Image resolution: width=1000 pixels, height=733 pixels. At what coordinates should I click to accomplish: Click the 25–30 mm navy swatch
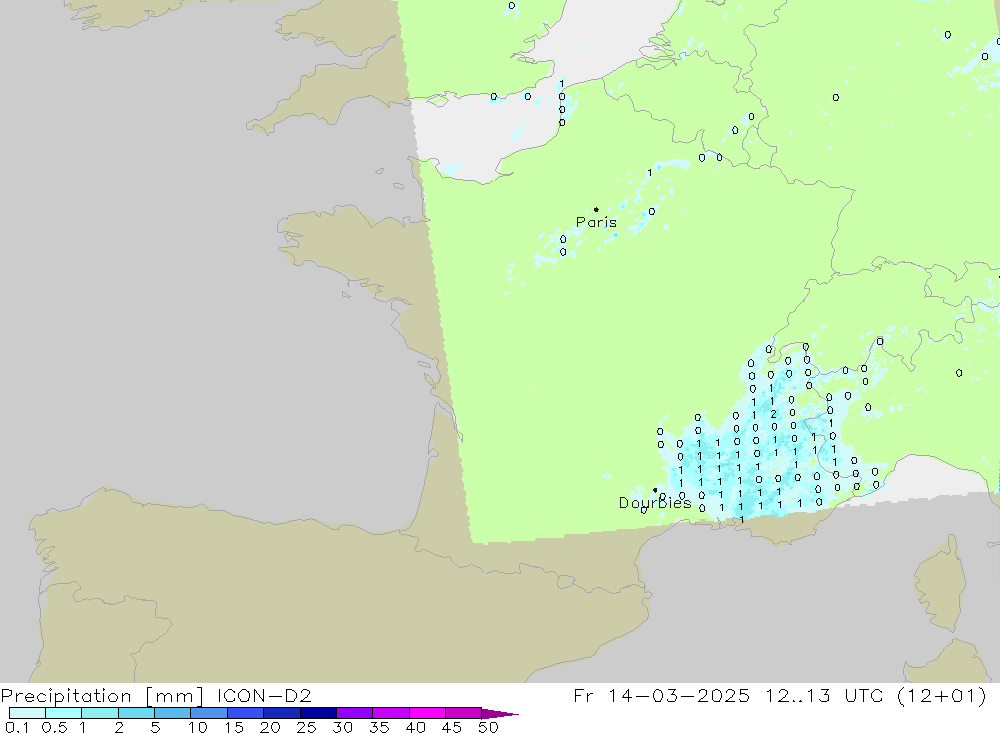pyautogui.click(x=318, y=713)
